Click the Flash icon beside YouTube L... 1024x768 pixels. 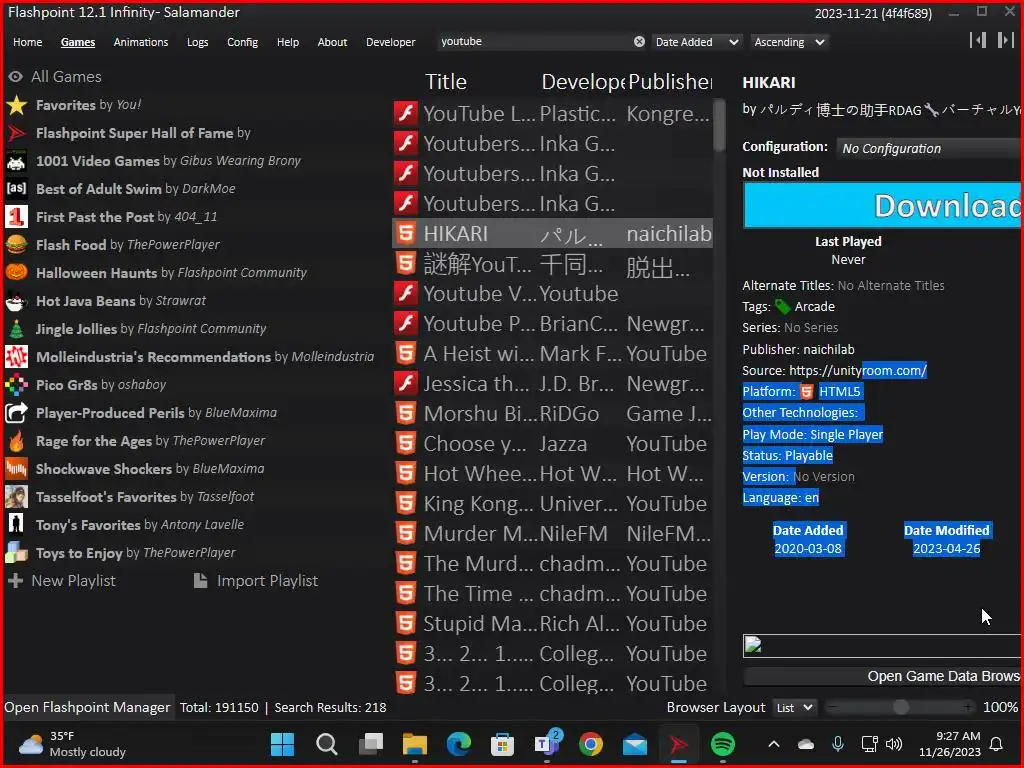pos(406,113)
